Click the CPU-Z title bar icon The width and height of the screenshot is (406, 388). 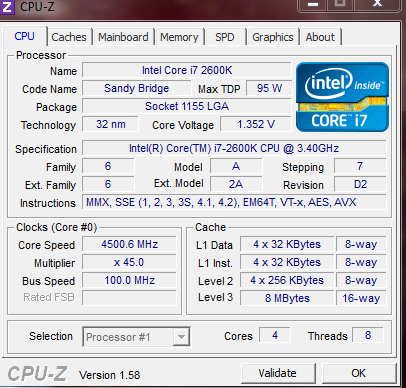(7, 7)
